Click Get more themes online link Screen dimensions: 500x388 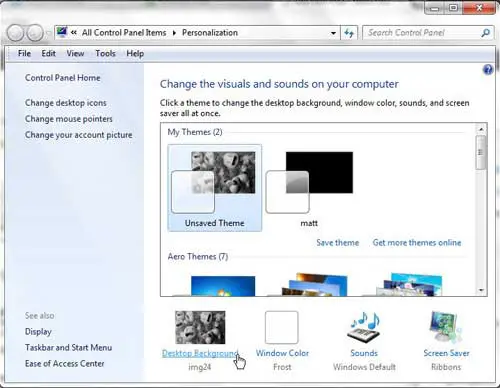point(417,242)
